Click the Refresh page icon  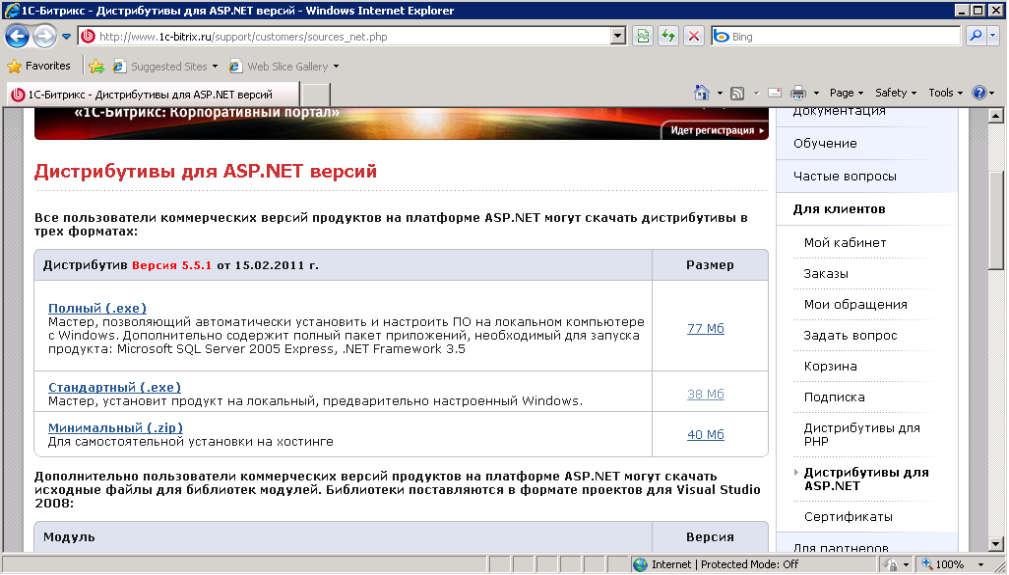point(668,36)
